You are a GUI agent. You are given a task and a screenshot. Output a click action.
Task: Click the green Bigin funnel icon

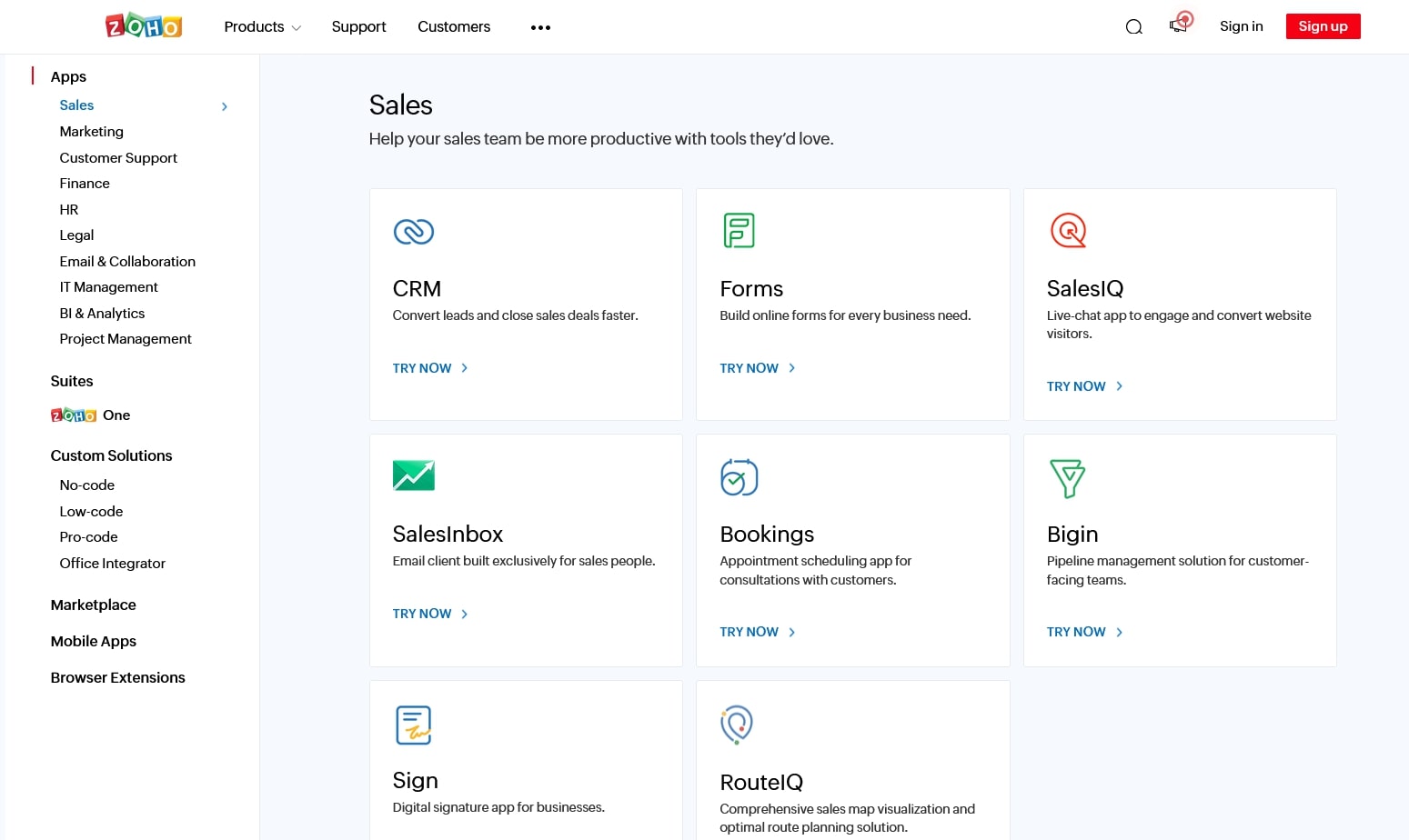pos(1067,478)
